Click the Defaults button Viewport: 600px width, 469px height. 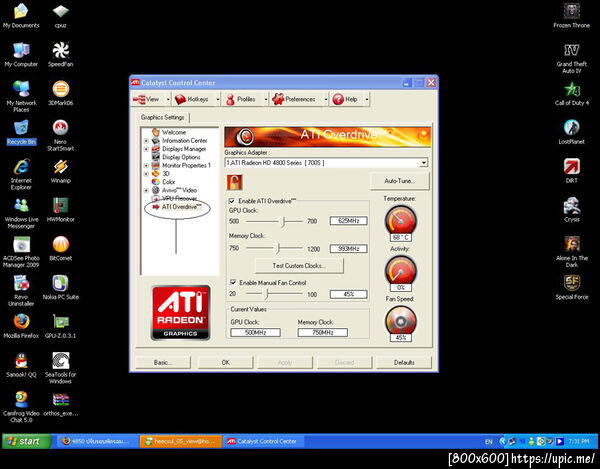[x=404, y=362]
